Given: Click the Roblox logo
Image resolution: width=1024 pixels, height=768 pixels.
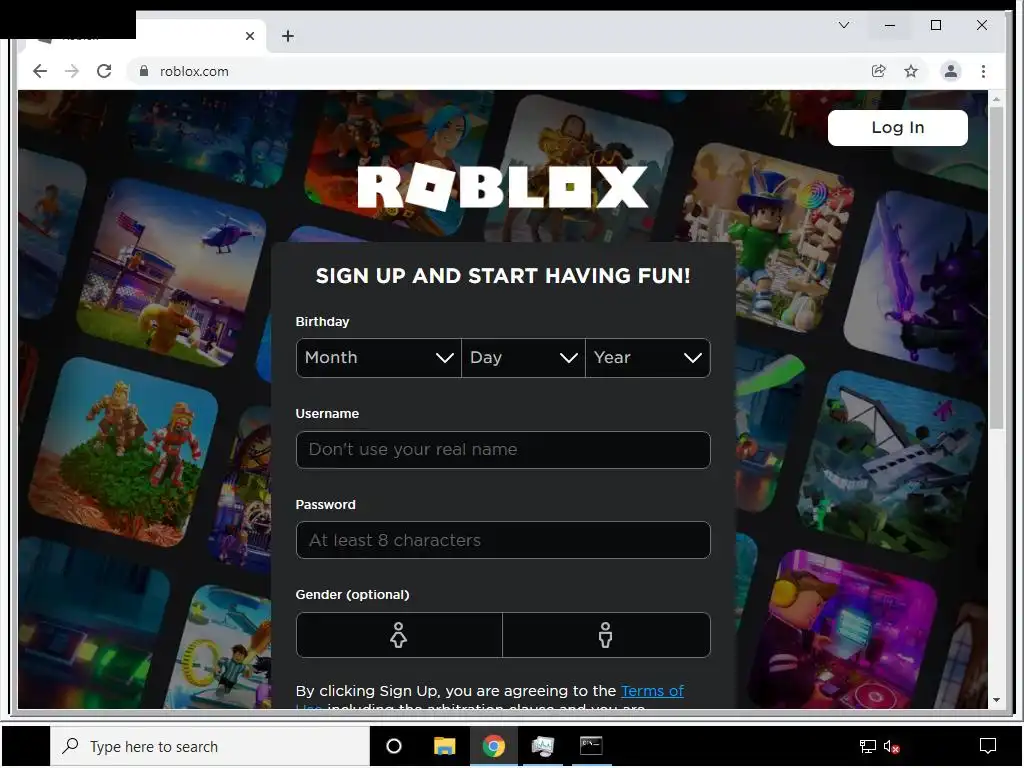Looking at the screenshot, I should 502,187.
